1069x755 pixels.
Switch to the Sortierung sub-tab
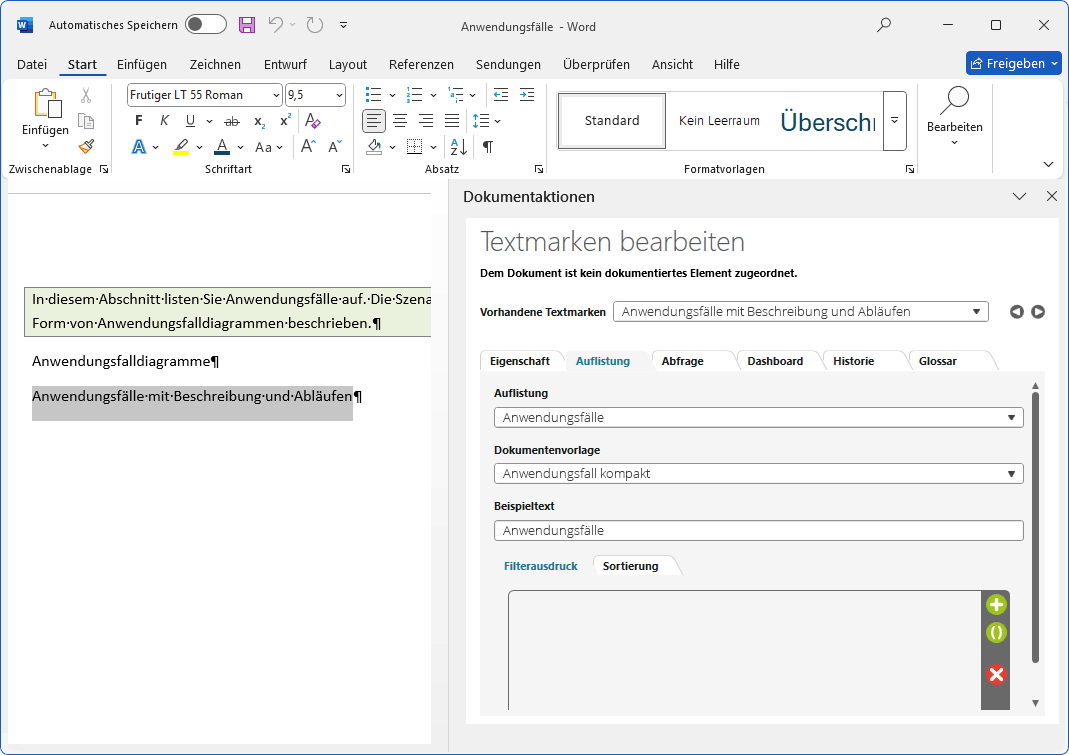(x=631, y=566)
